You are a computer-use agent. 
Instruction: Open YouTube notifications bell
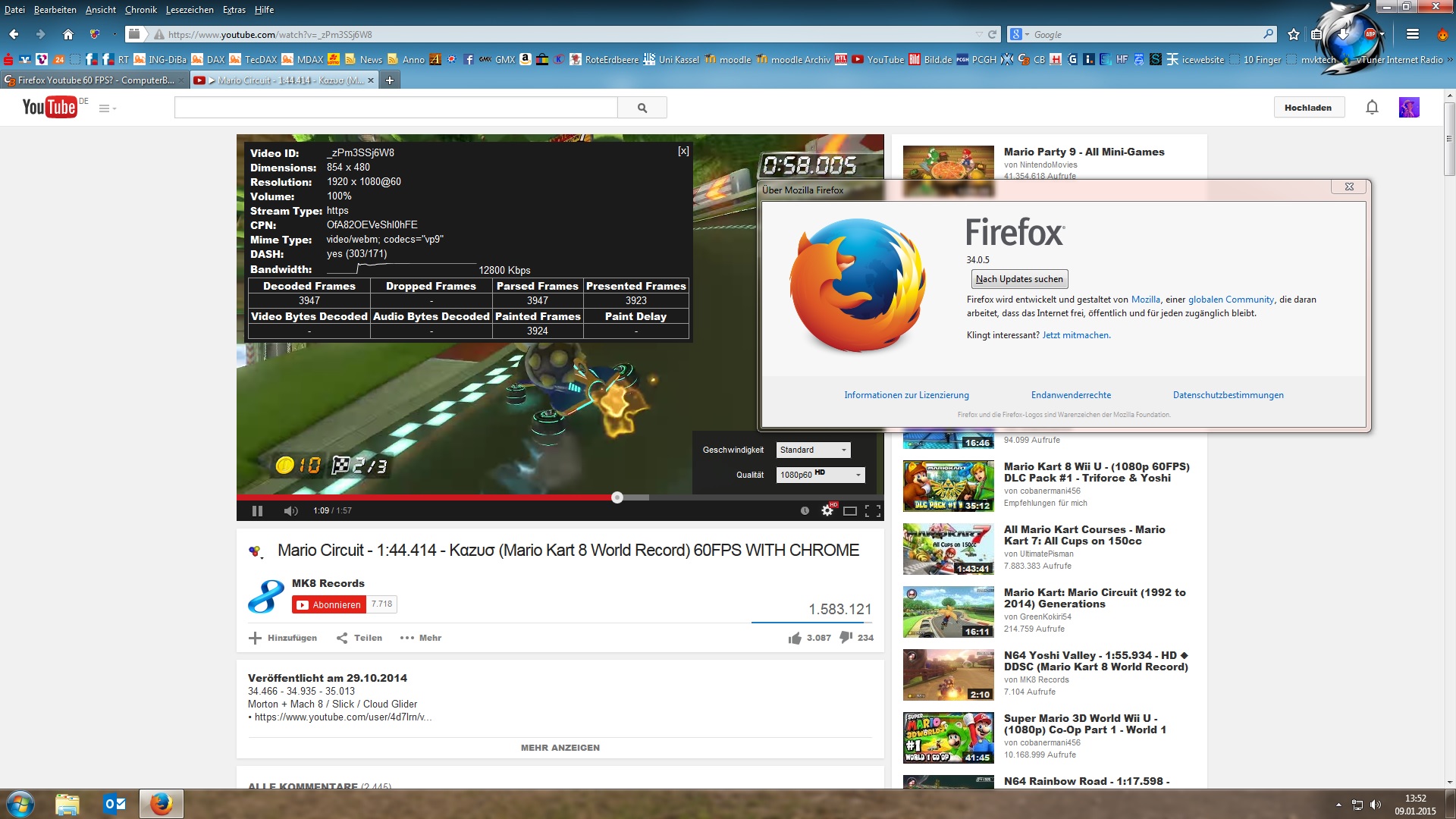point(1372,108)
